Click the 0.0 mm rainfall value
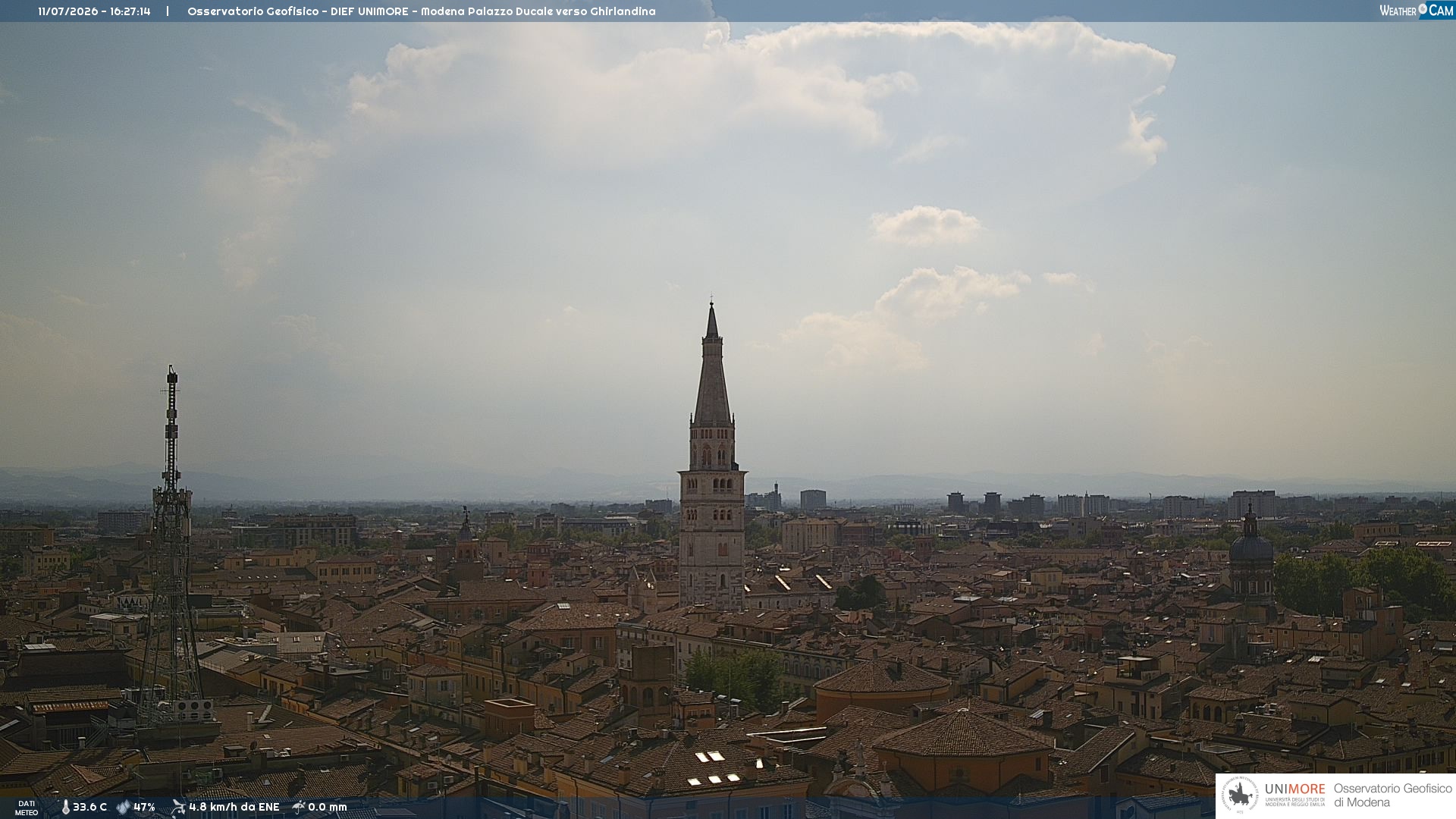Screen dimensions: 1456x819 point(328,808)
